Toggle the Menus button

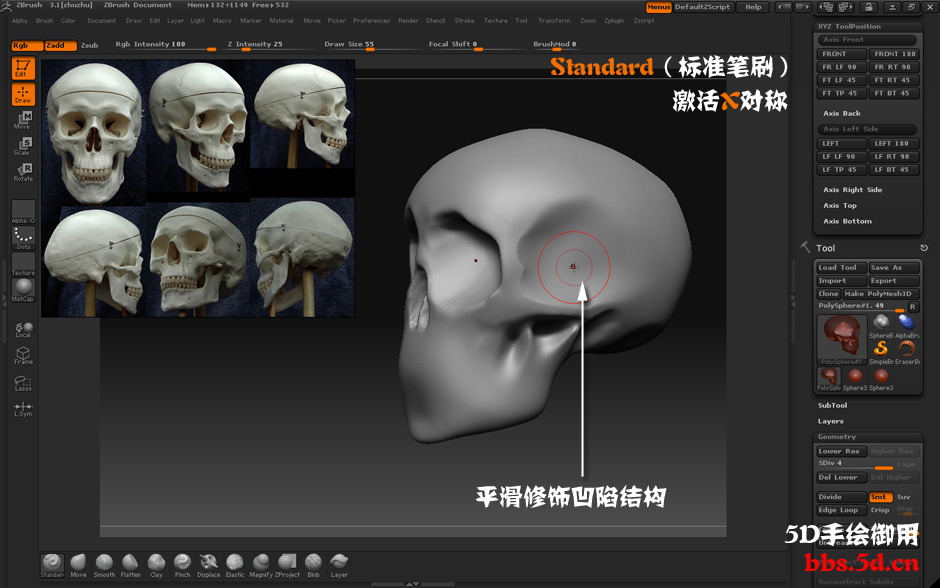[x=658, y=7]
